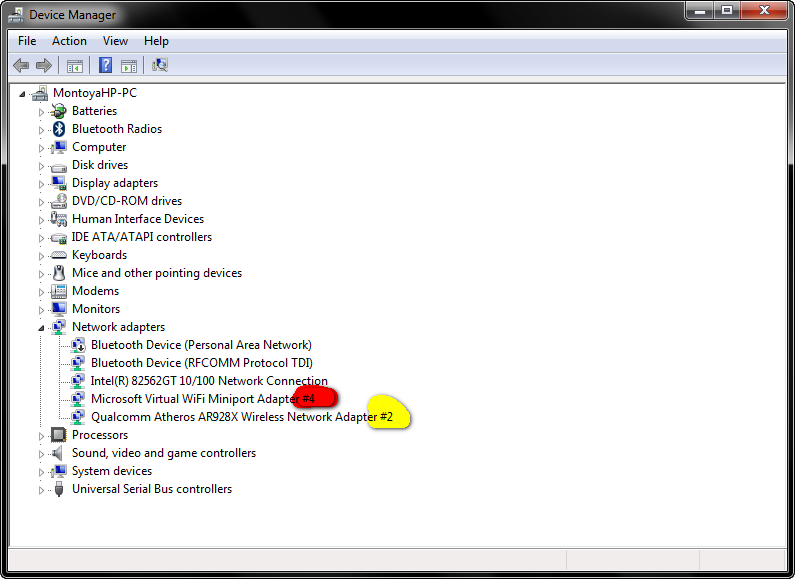Click the Forward arrow toolbar icon

pos(44,65)
